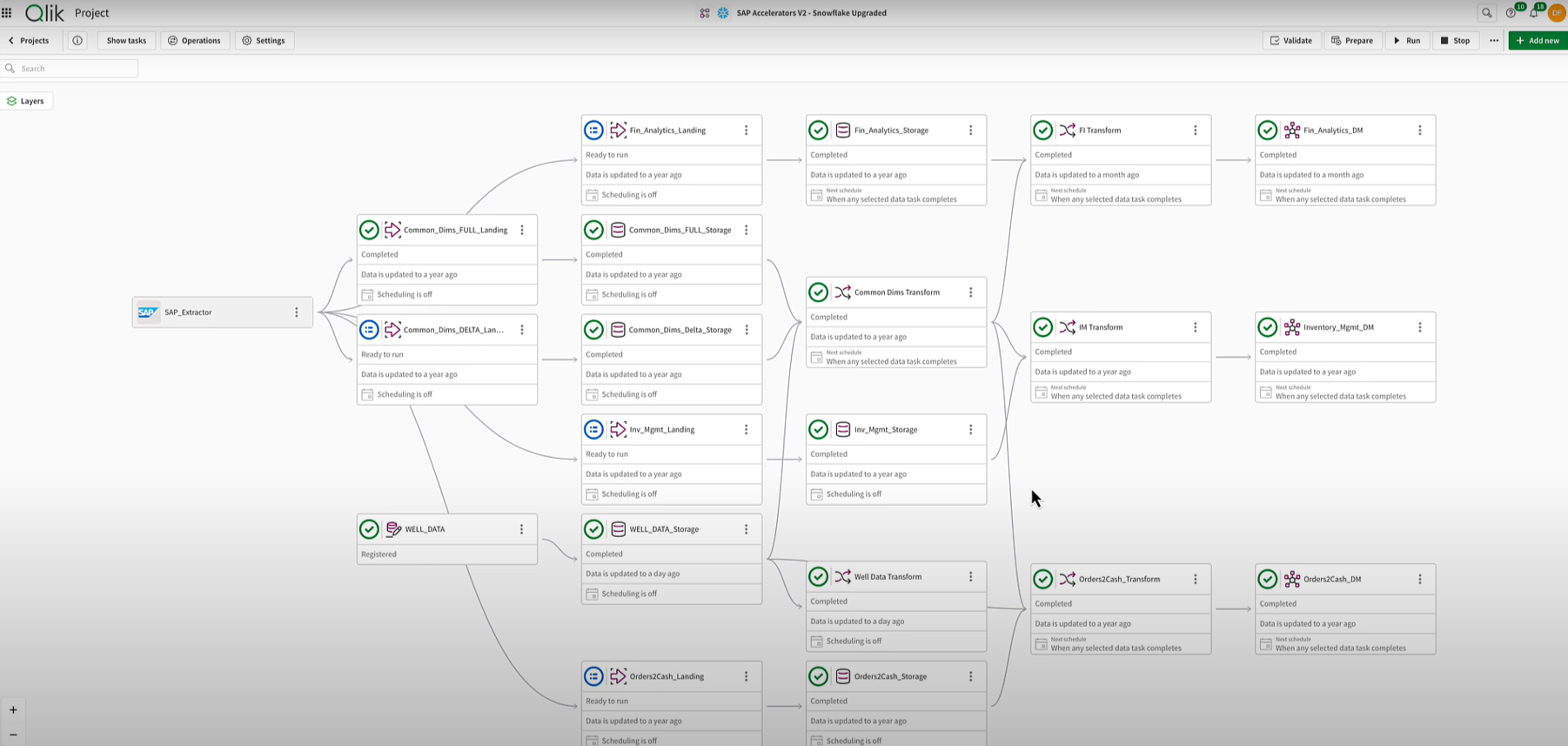Image resolution: width=1568 pixels, height=746 pixels.
Task: Click 'Data is updated to a month ago' on FI Transform
Action: (x=1087, y=175)
